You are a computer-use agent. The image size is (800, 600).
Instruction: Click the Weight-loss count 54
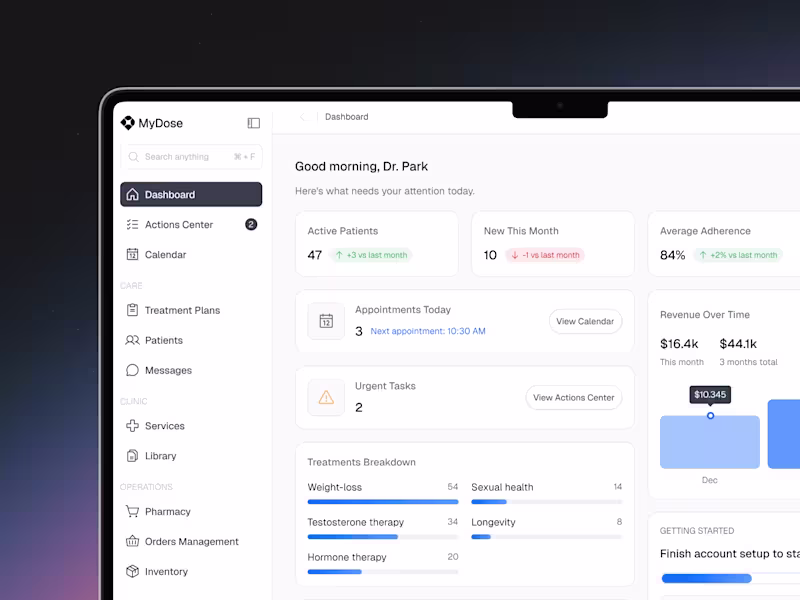click(453, 487)
